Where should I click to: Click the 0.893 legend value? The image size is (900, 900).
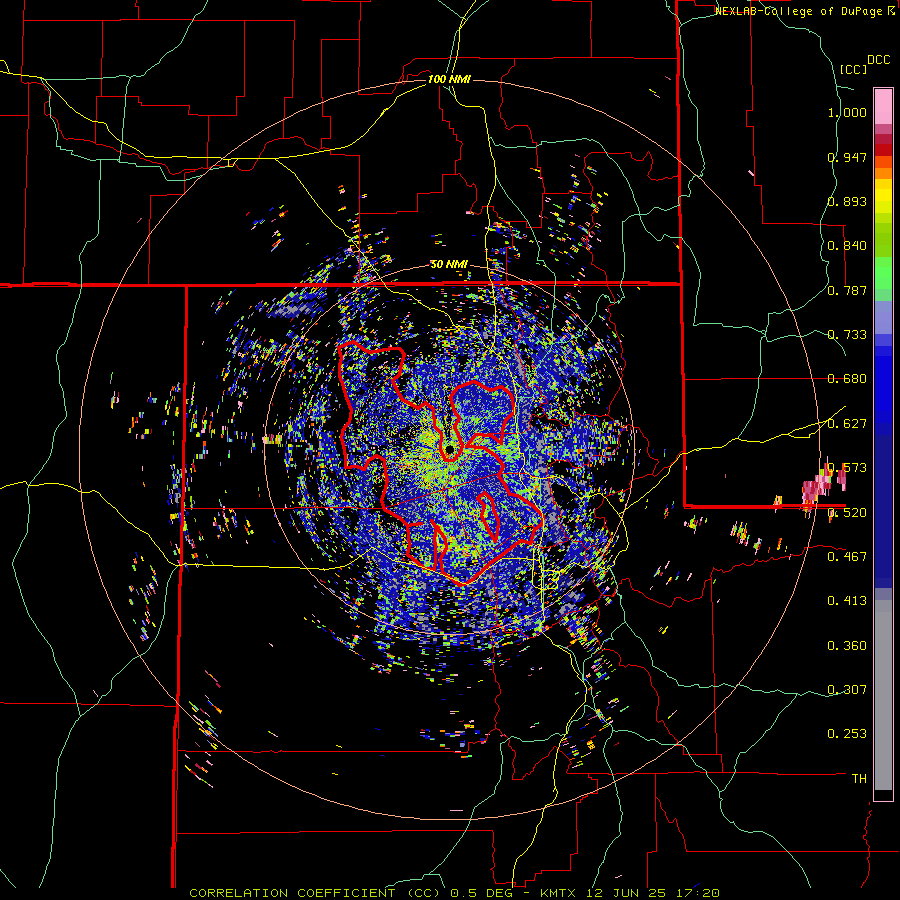pos(847,201)
